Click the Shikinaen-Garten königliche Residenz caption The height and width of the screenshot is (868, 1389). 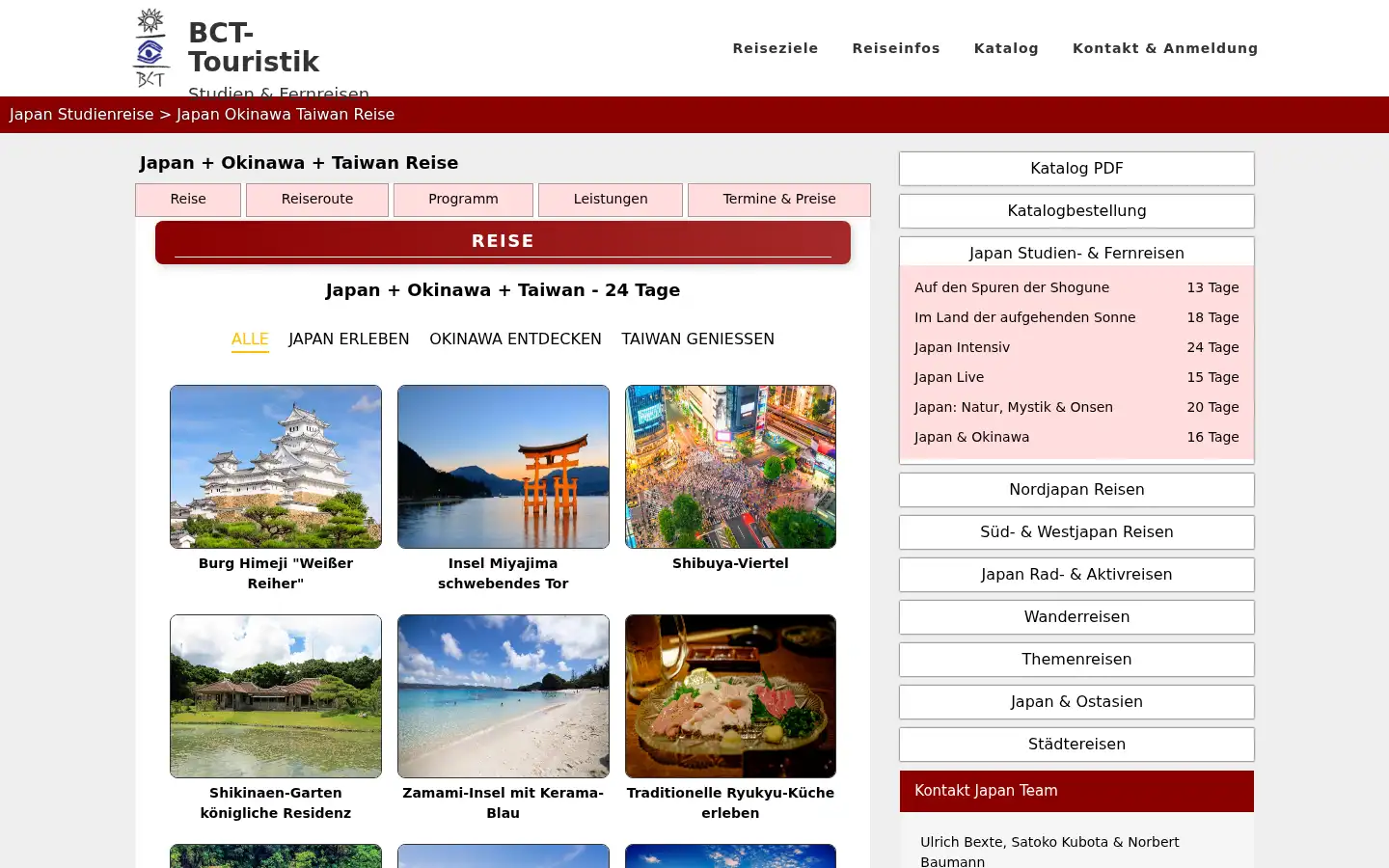click(276, 802)
